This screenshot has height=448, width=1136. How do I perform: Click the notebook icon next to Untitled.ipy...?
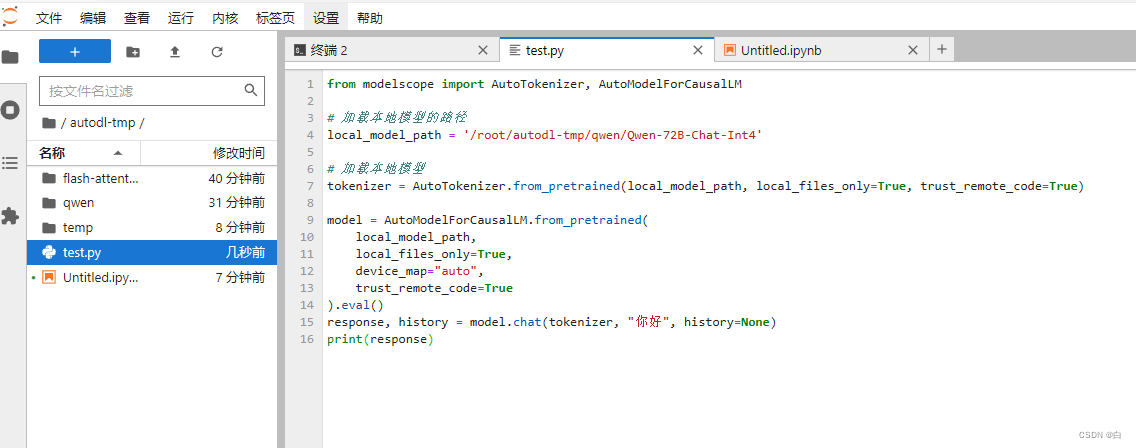49,277
